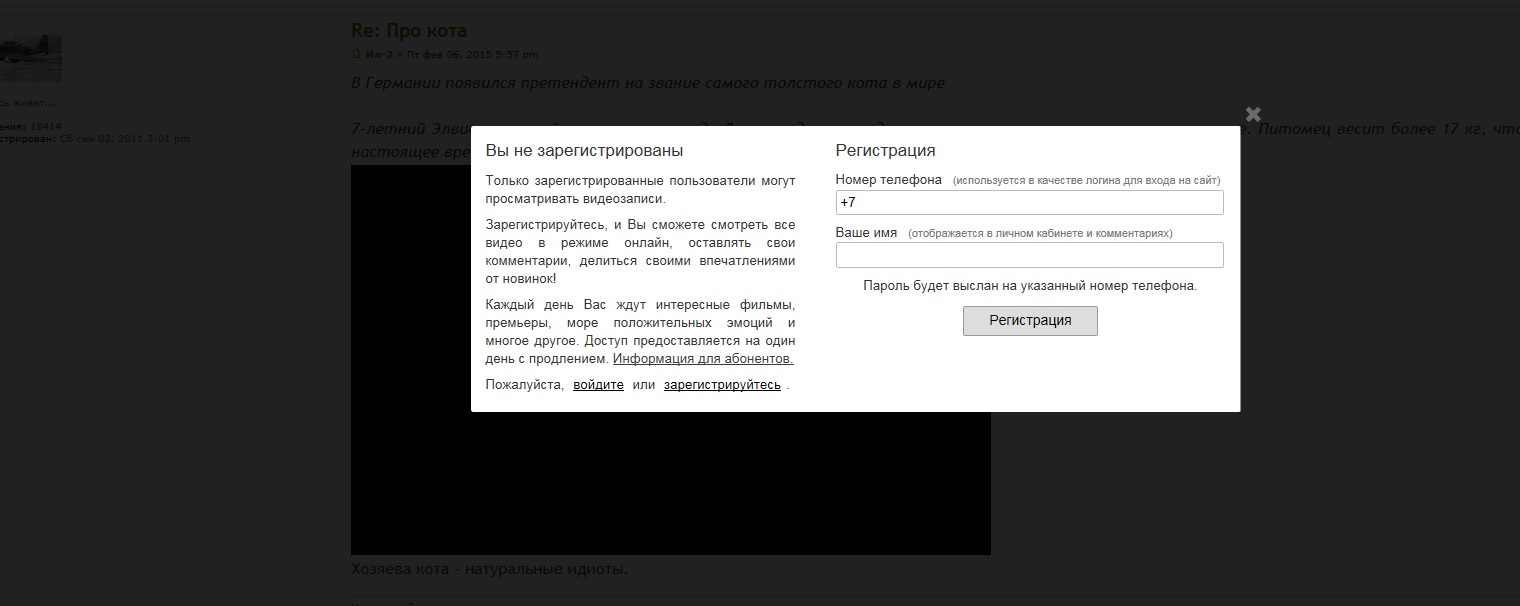Click the зарегистрируйтесь link
Screen dimensions: 1520x606
pos(722,385)
